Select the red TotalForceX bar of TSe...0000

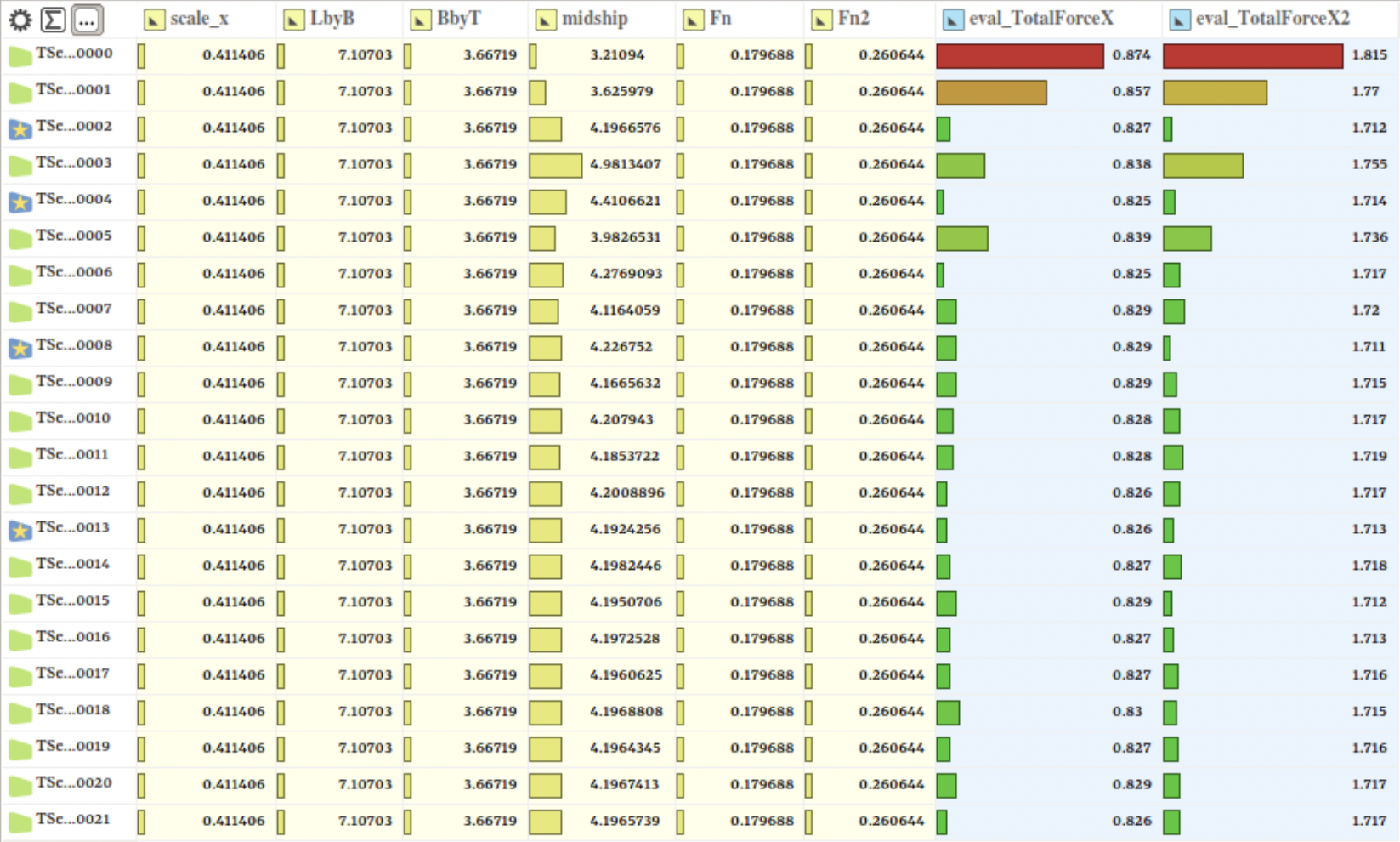point(1020,56)
